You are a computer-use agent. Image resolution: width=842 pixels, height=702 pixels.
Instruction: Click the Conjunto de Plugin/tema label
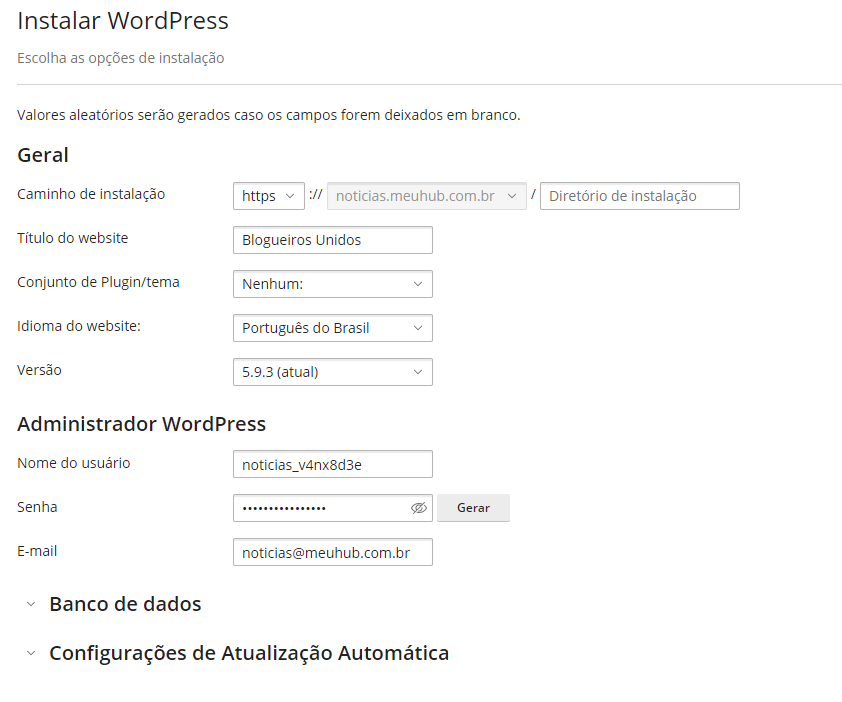[98, 283]
